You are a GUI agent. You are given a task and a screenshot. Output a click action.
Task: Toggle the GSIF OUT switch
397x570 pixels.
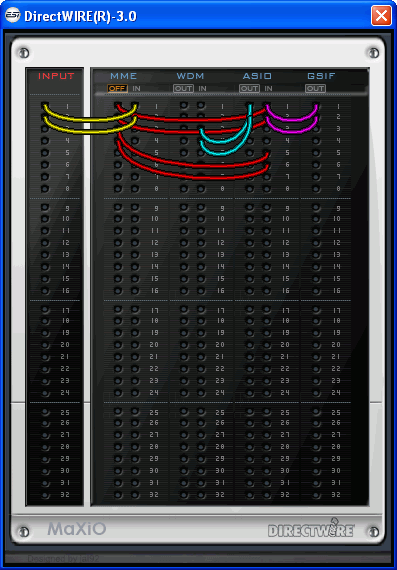tap(316, 88)
